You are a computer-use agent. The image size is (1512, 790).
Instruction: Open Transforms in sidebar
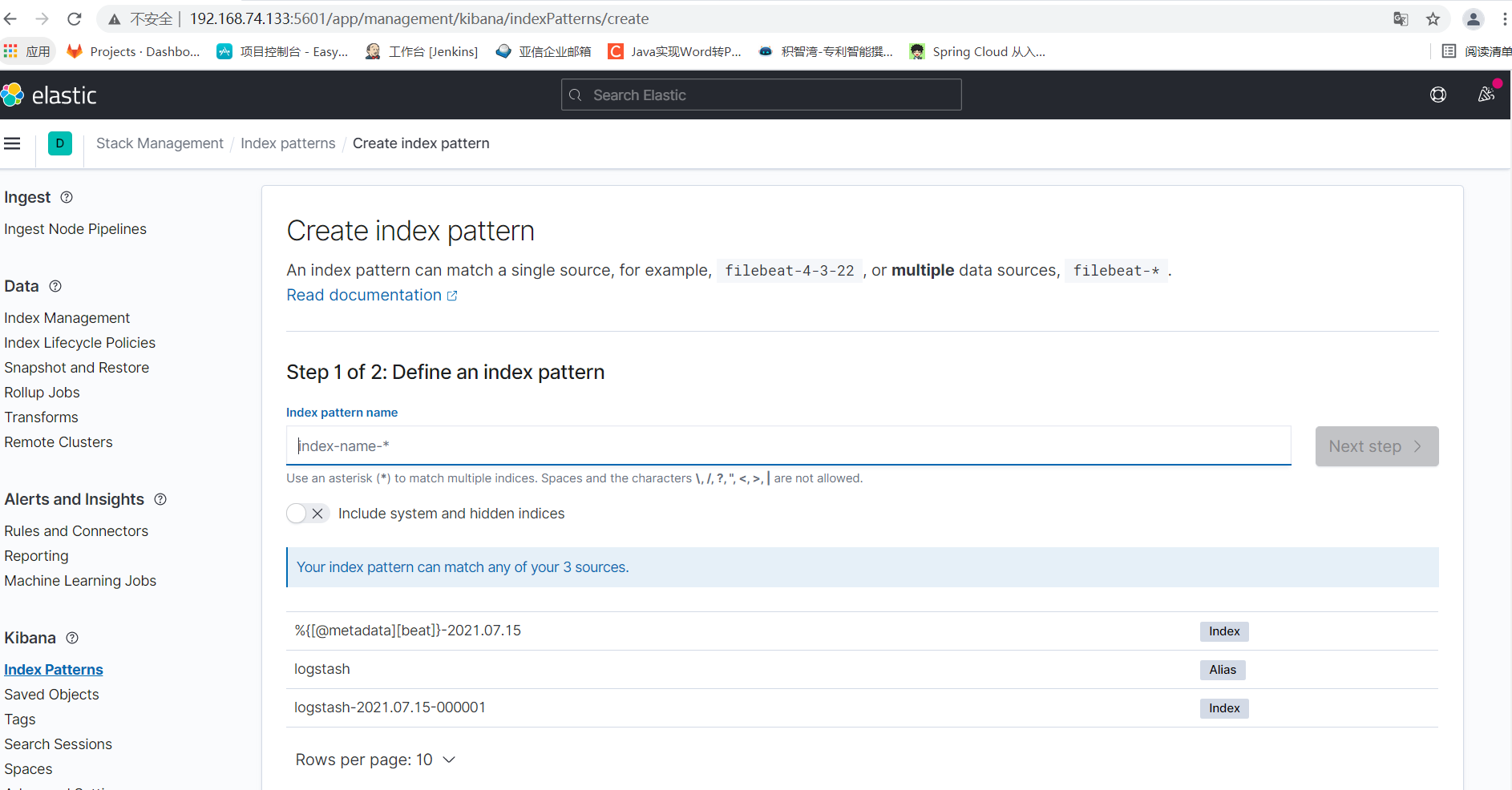[41, 417]
